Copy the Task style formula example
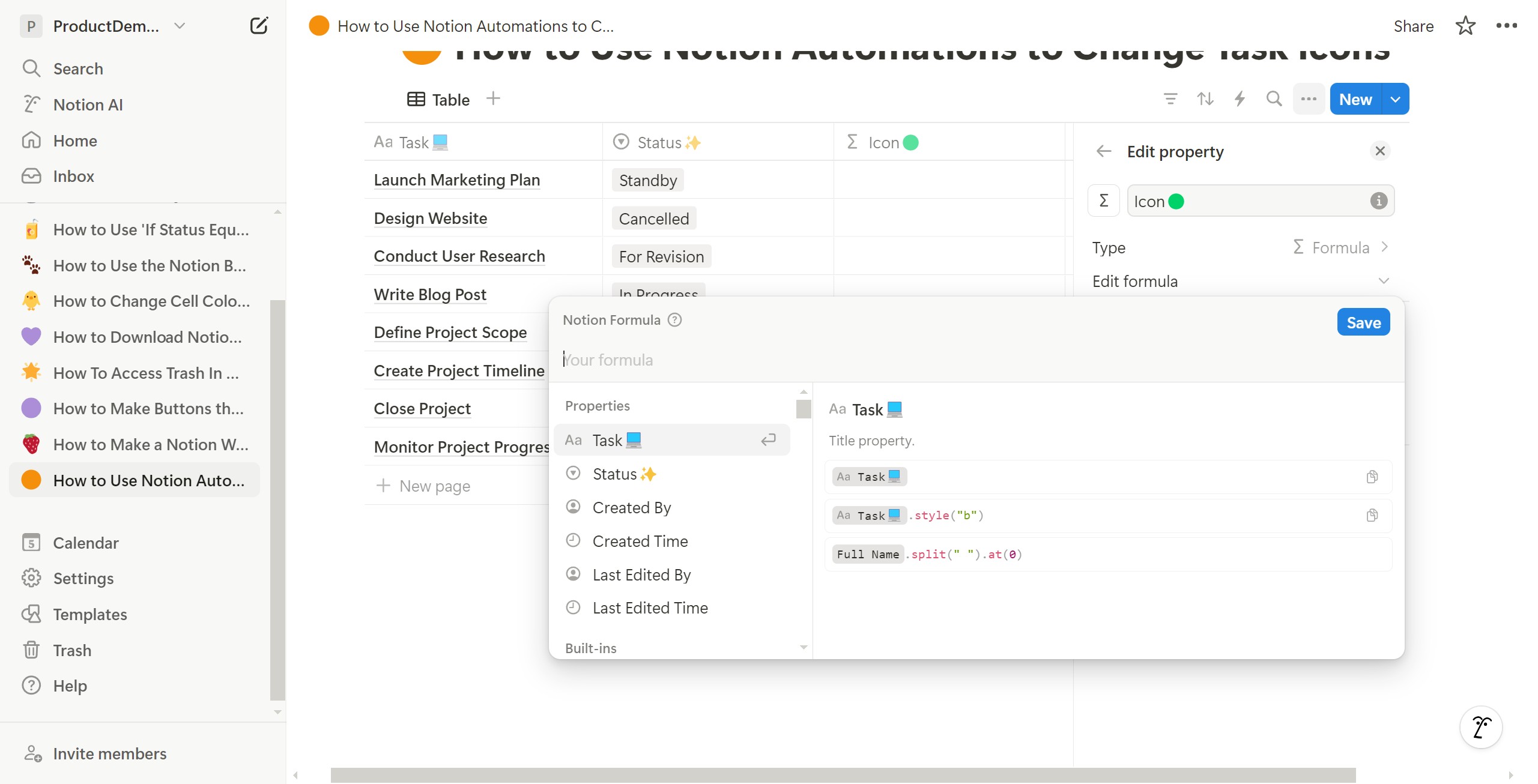The width and height of the screenshot is (1538, 784). point(1372,516)
